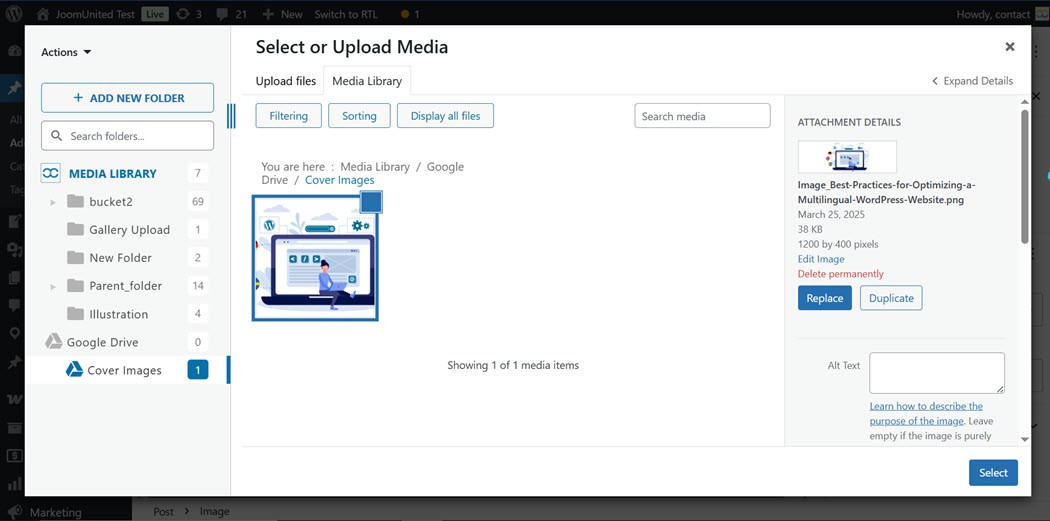Expand the bucket2 folder tree arrow
1050x521 pixels.
(x=53, y=202)
